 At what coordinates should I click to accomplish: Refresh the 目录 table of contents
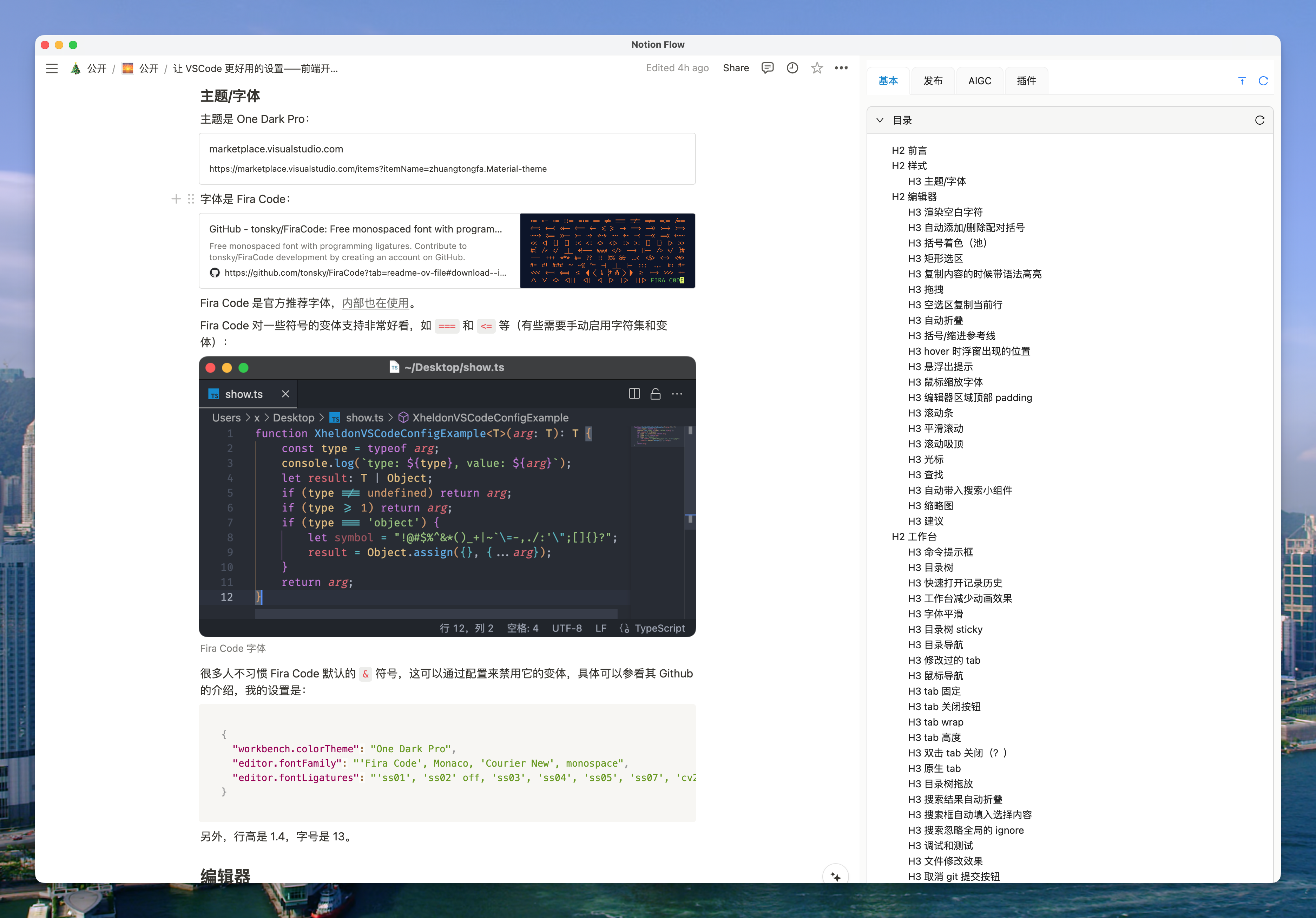[x=1259, y=120]
